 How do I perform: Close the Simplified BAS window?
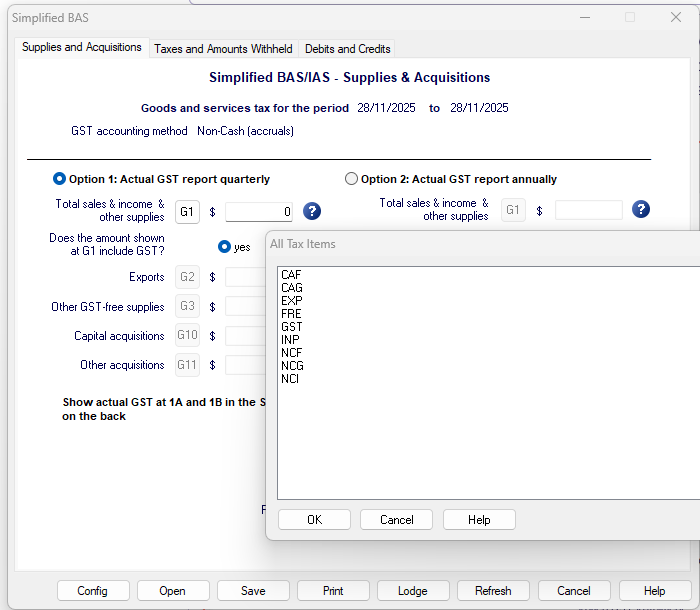coord(675,17)
